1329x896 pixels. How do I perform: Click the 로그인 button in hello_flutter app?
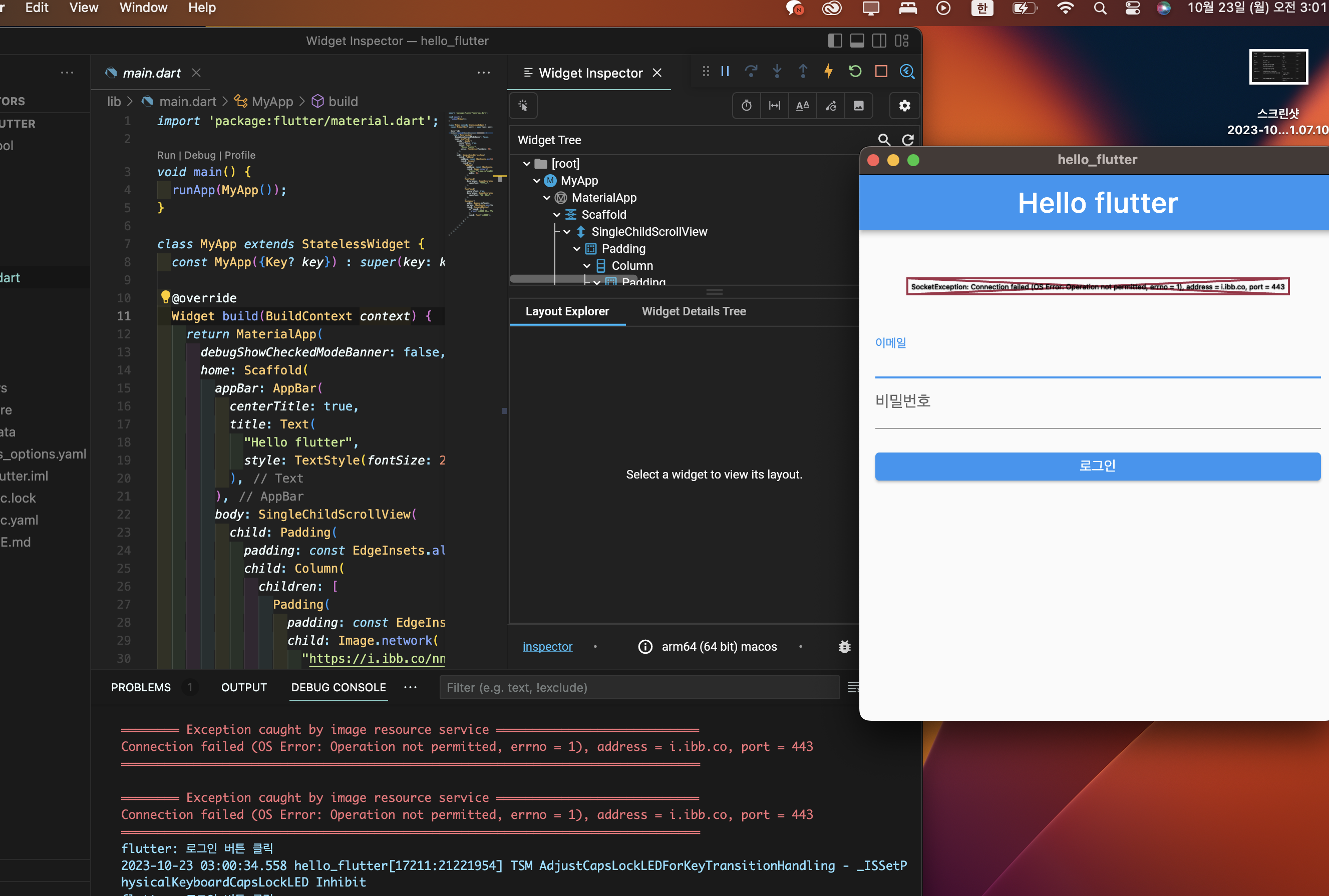[x=1097, y=467]
